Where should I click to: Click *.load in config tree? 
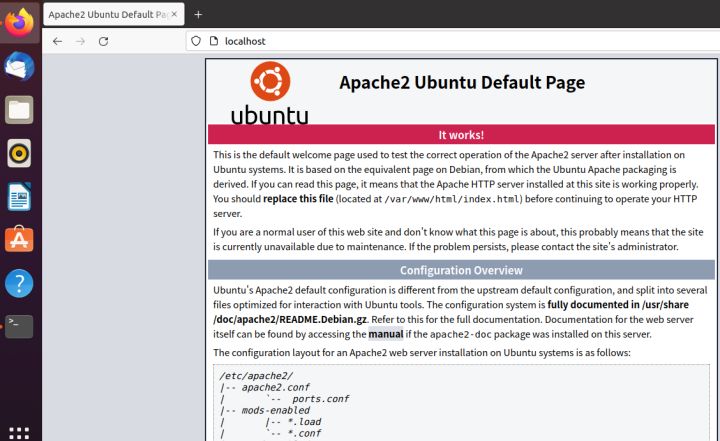click(x=304, y=422)
